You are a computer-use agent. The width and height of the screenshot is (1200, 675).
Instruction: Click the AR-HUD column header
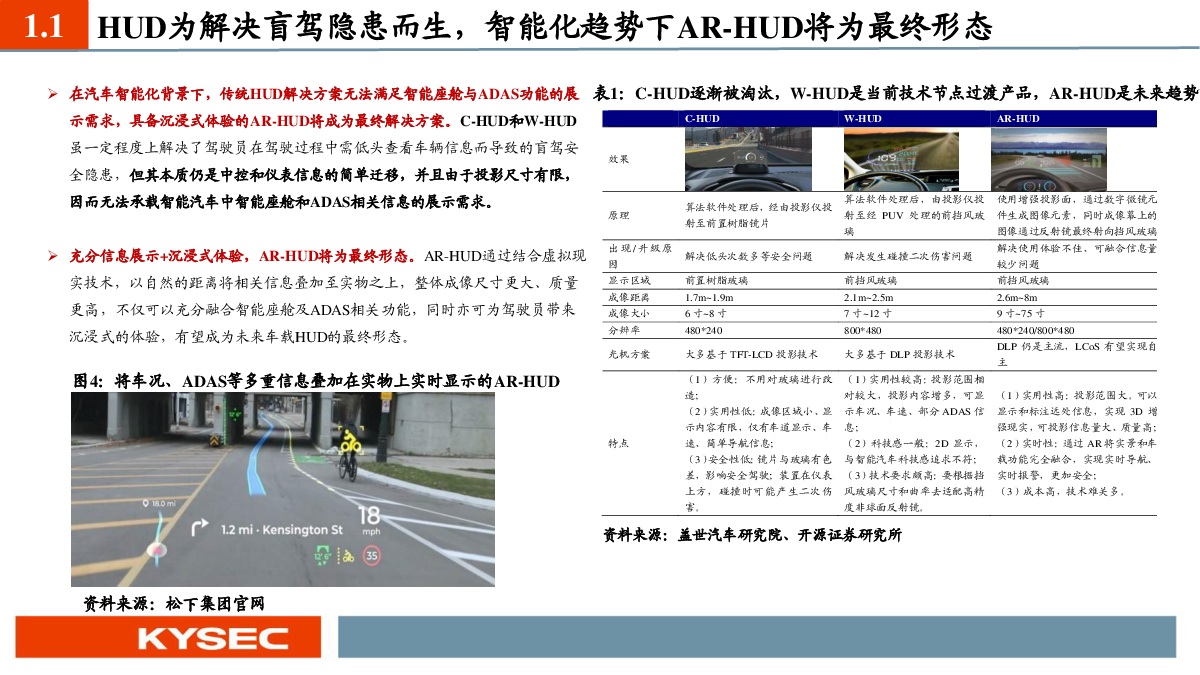(1018, 118)
